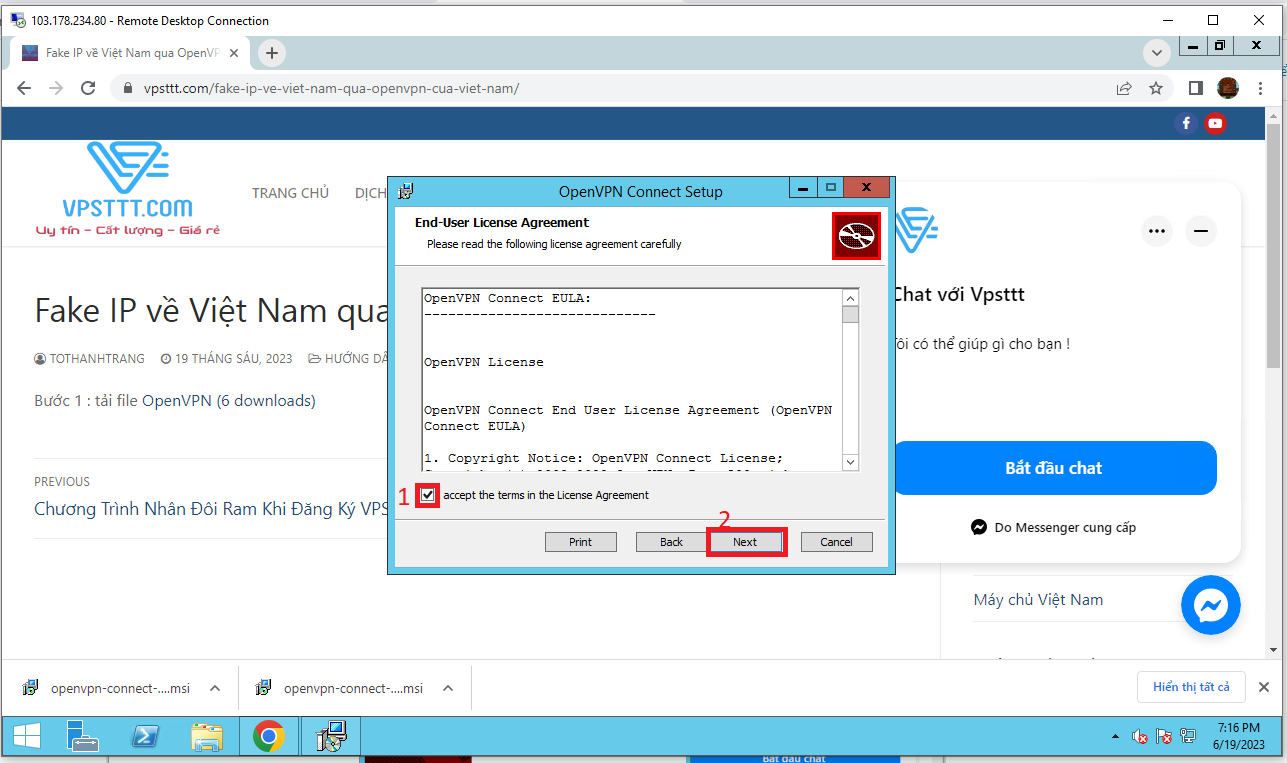
Task: Open Chrome three-dot menu
Action: pos(1259,88)
